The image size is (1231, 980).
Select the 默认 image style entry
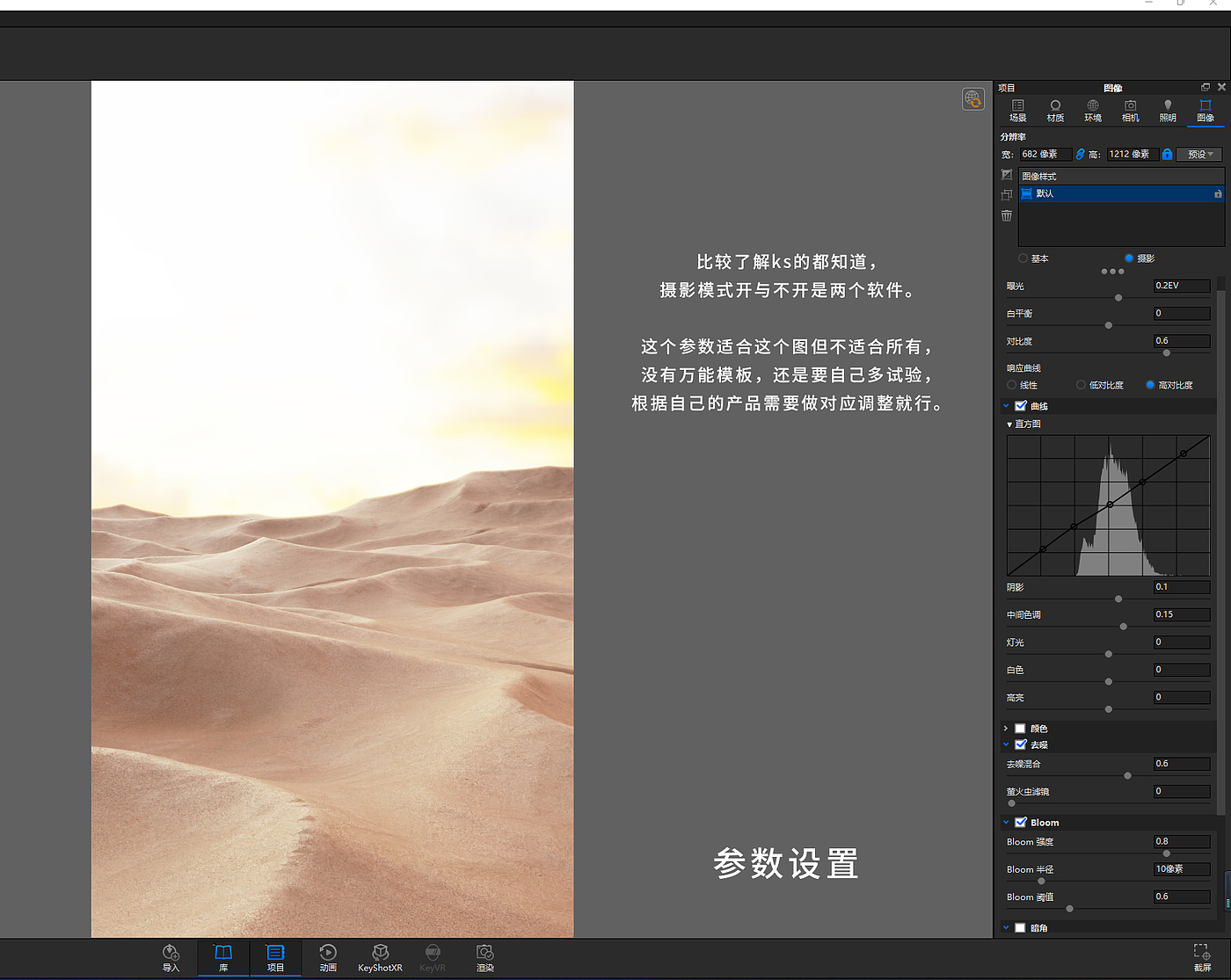point(1118,193)
